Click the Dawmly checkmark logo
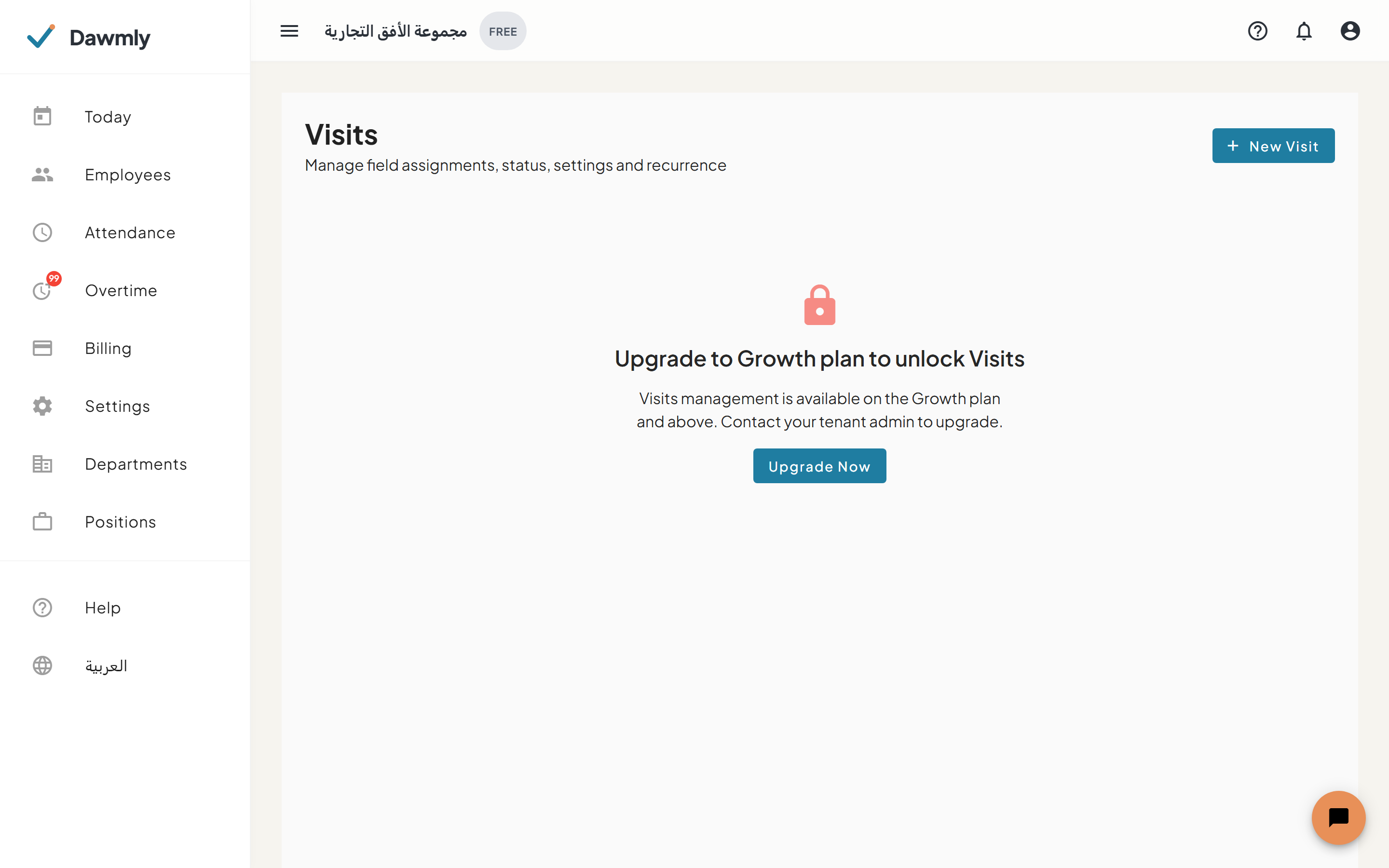1389x868 pixels. 41,37
